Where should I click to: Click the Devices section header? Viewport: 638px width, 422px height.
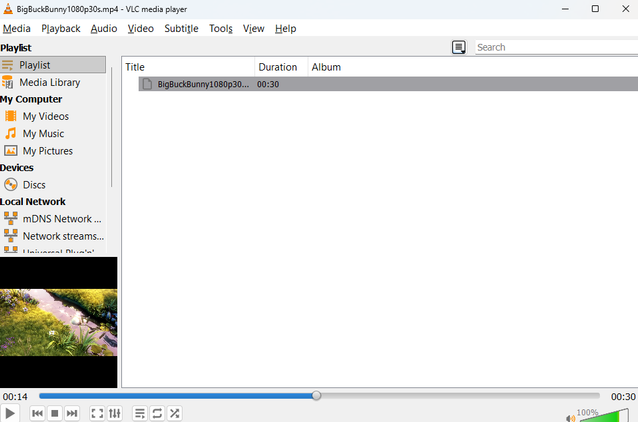tap(17, 168)
